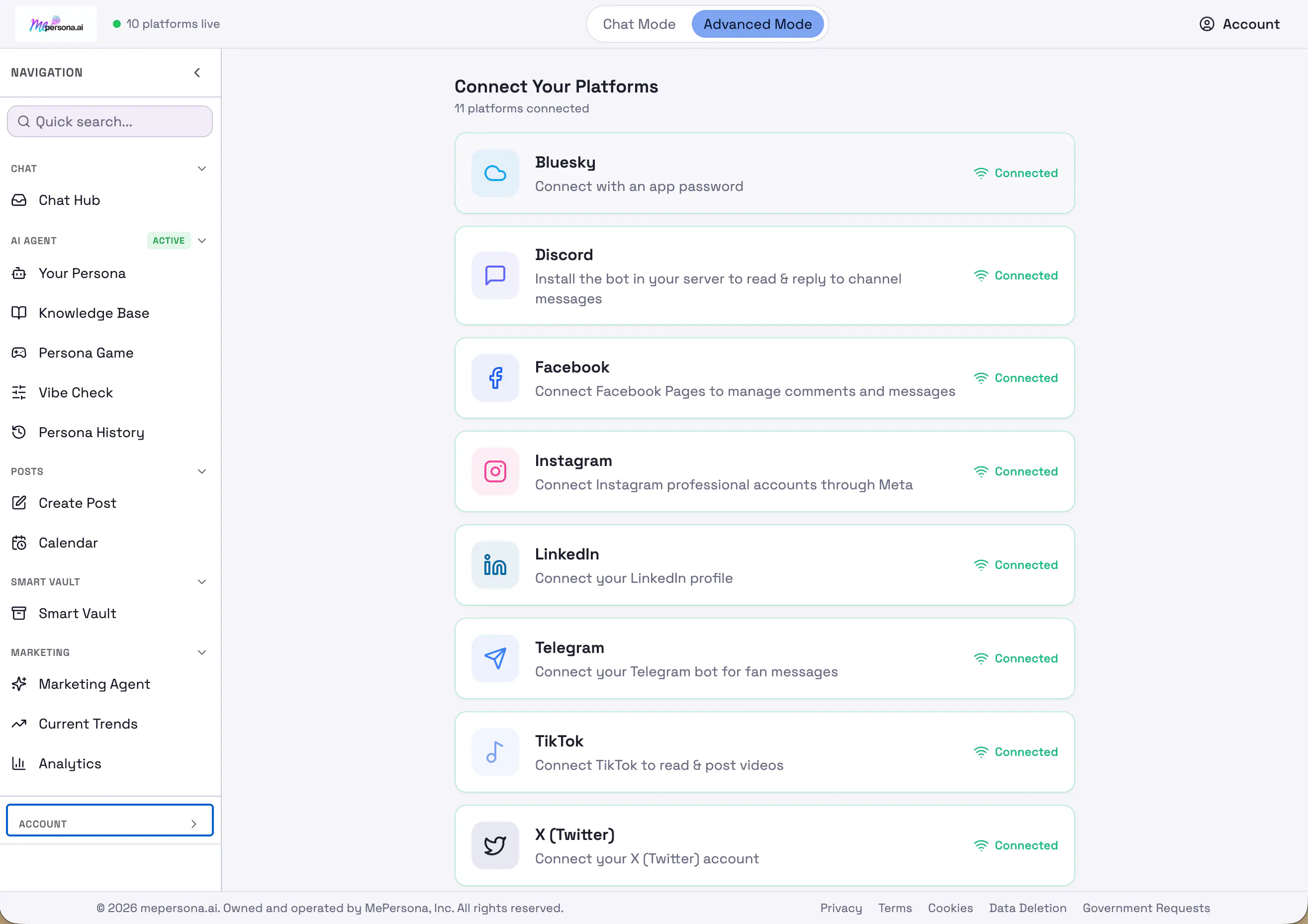The image size is (1308, 924).
Task: Open Marketing Agent
Action: click(x=110, y=684)
